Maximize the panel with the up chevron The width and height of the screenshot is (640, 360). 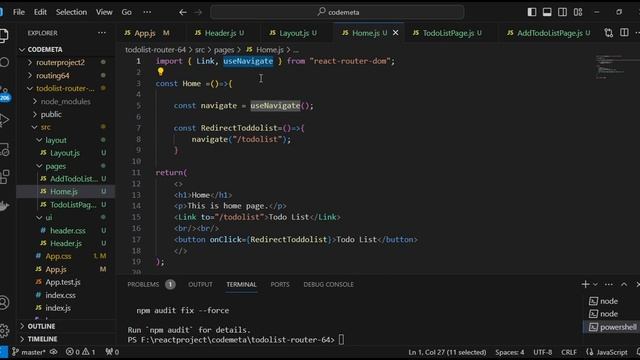pos(624,284)
